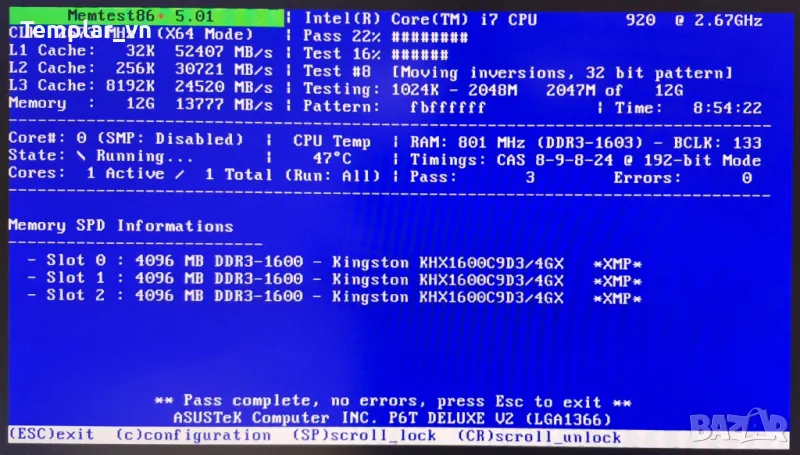Image resolution: width=800 pixels, height=455 pixels.
Task: Click the *XMP* tag on Slot 2
Action: click(x=617, y=298)
